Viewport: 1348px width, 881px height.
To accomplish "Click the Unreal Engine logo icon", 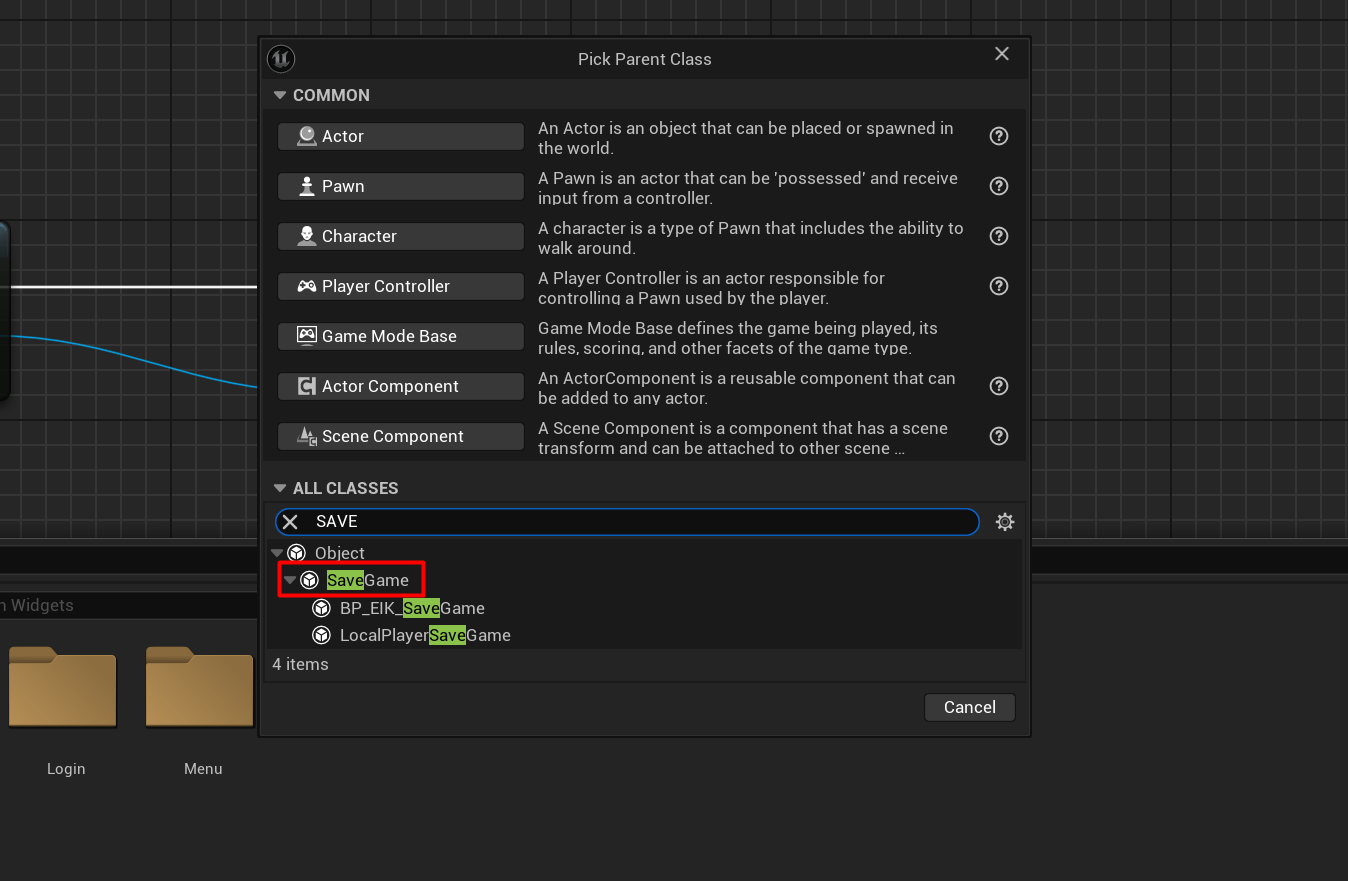I will 281,59.
